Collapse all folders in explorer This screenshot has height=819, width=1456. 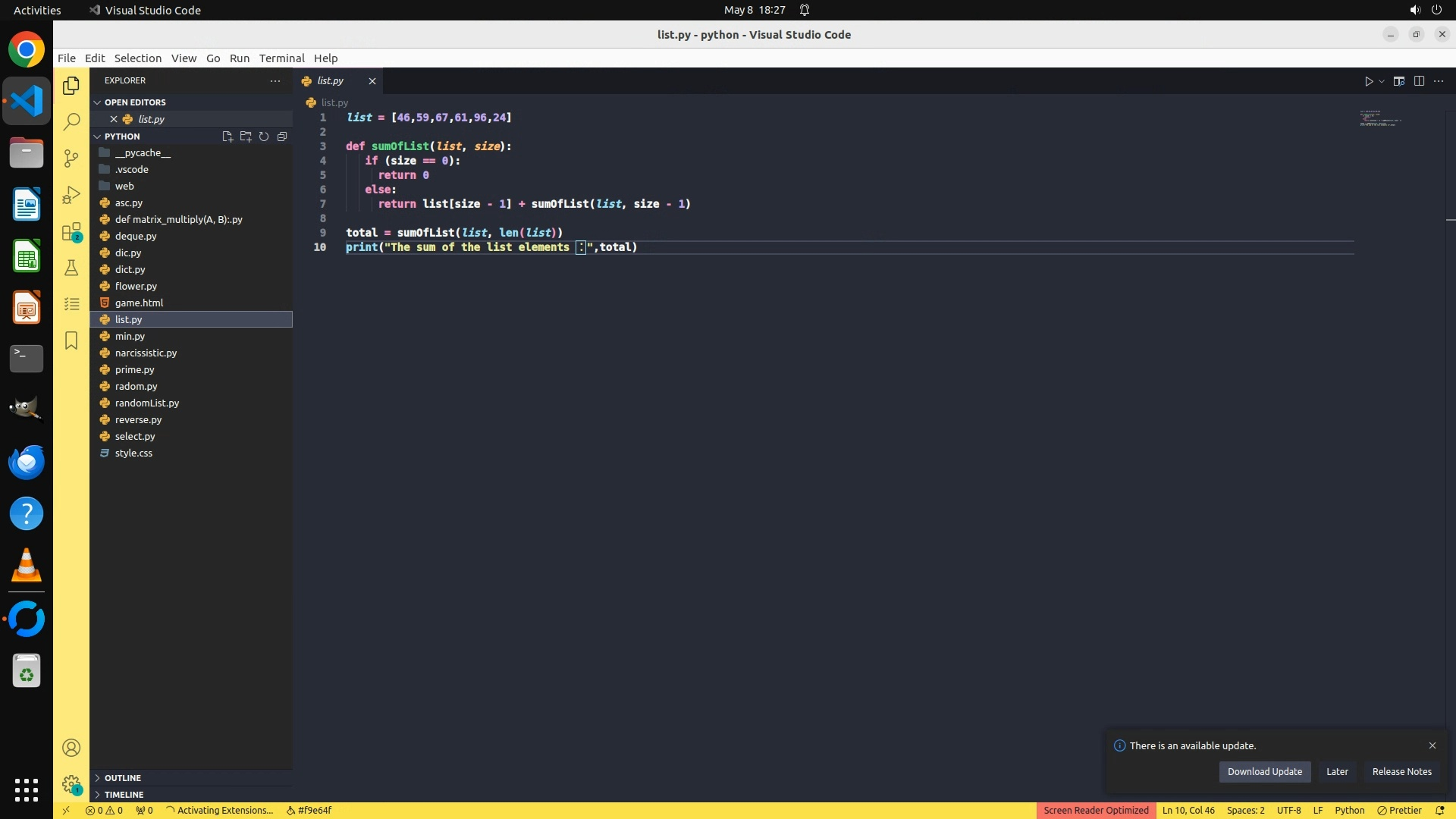pos(282,136)
